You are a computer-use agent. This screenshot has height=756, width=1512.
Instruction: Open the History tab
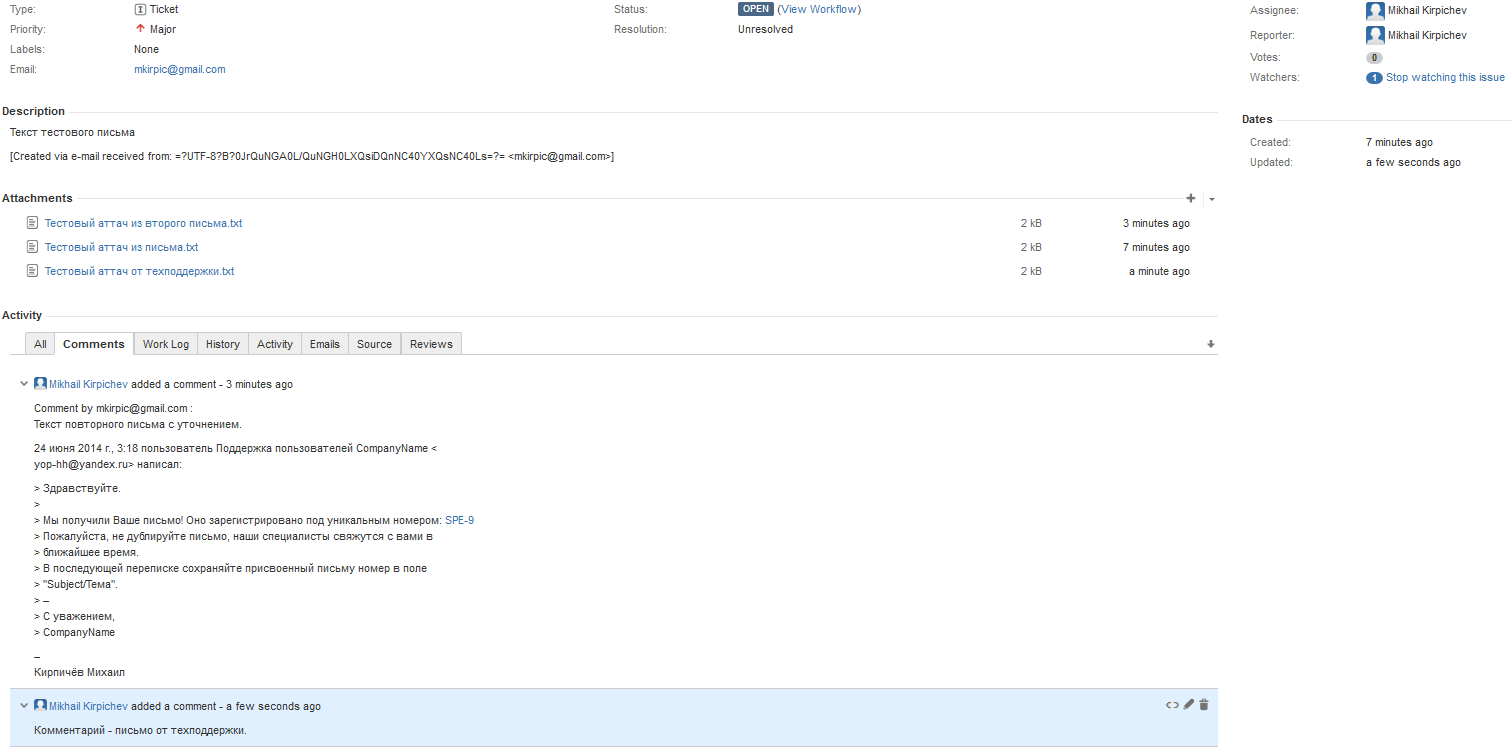[223, 344]
